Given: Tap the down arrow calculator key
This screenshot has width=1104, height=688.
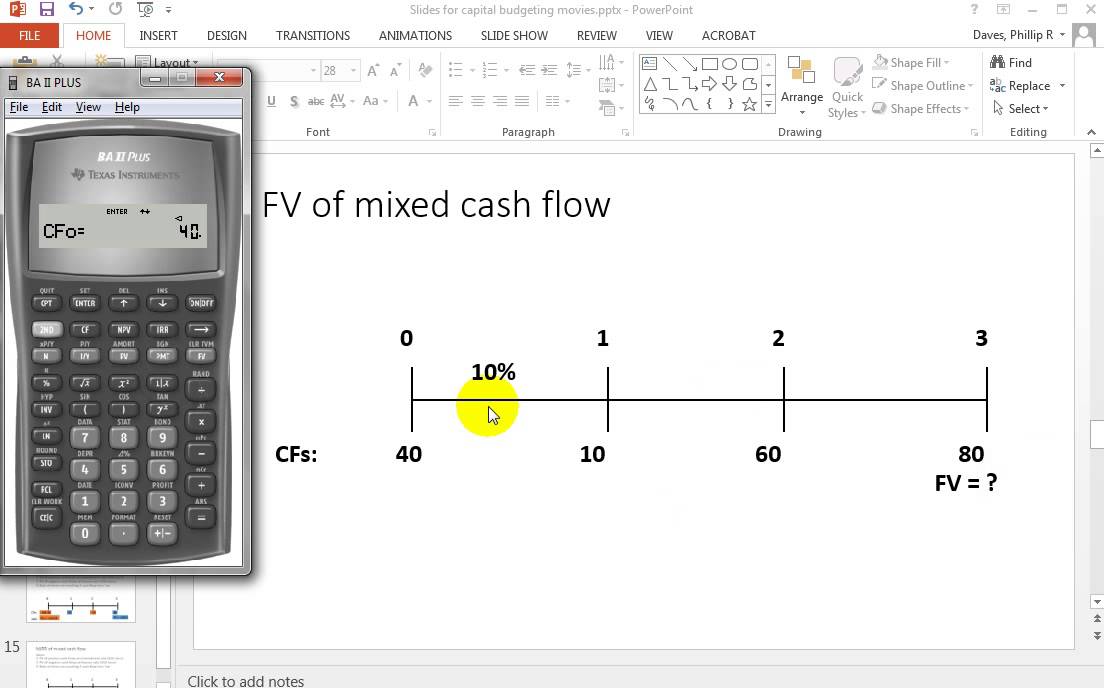Looking at the screenshot, I should point(162,303).
